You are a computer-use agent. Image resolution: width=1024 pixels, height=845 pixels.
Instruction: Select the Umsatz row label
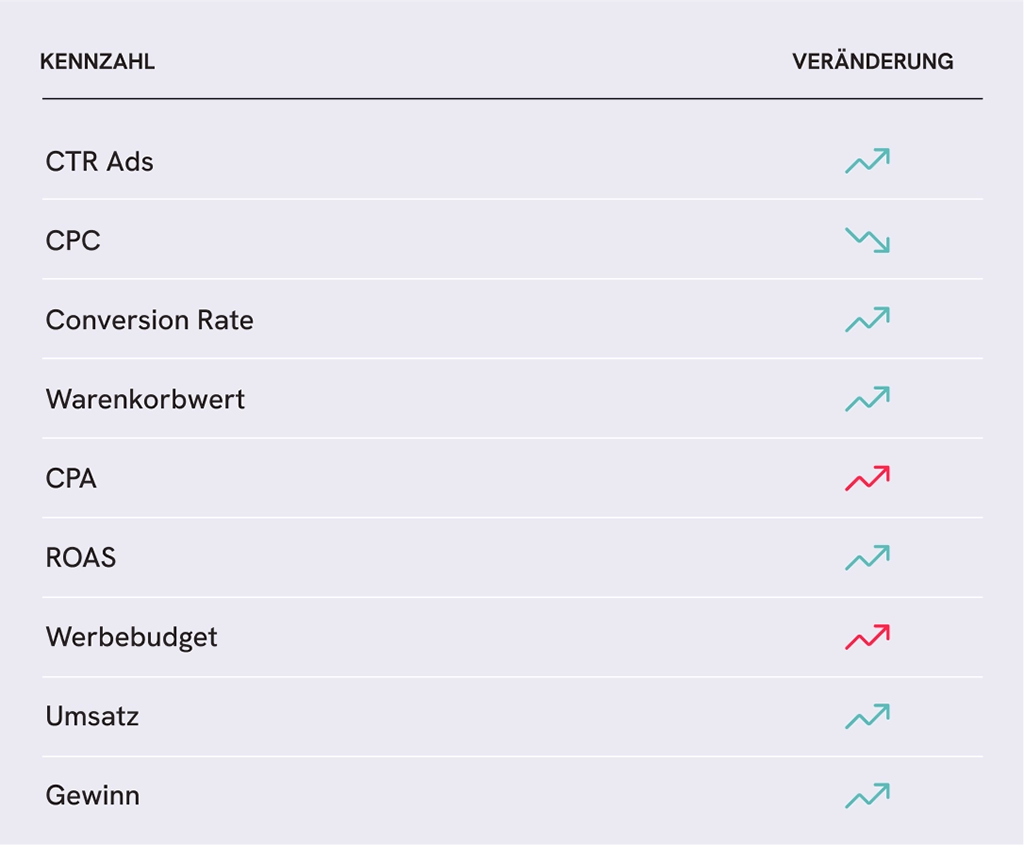pos(92,716)
